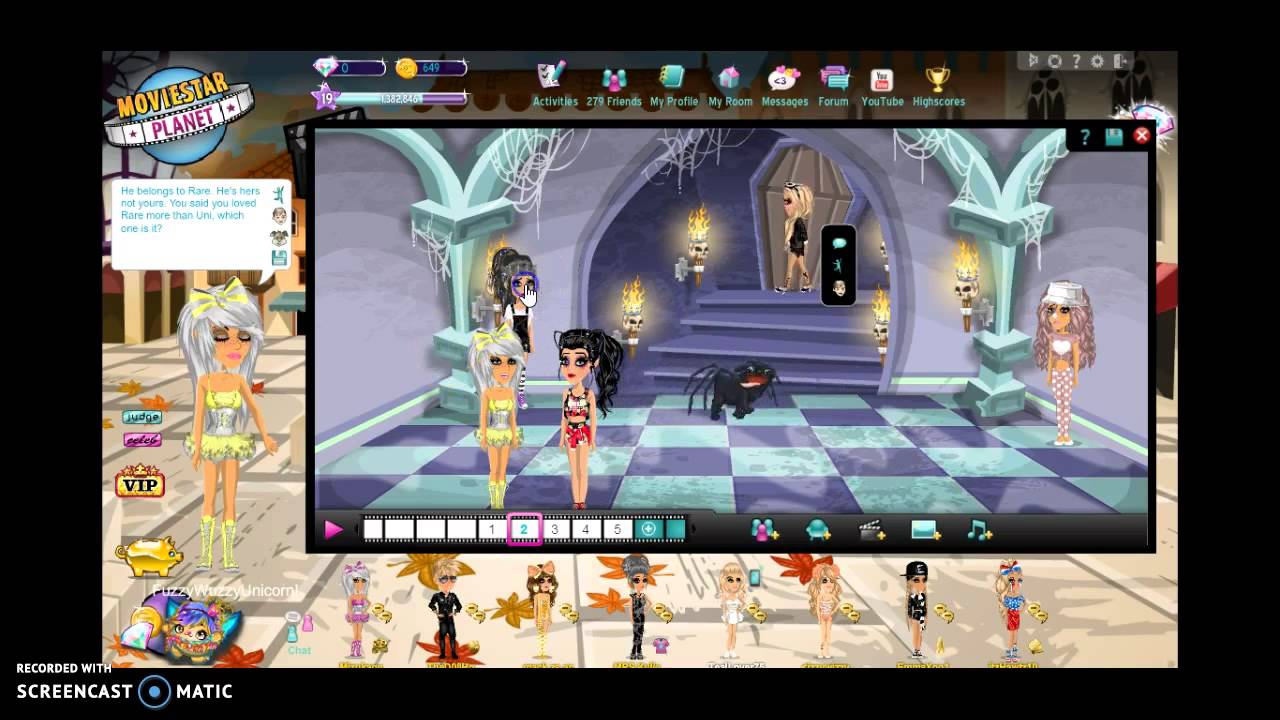Choose dog icon in speech bubble
This screenshot has width=1280, height=720.
pyautogui.click(x=279, y=238)
